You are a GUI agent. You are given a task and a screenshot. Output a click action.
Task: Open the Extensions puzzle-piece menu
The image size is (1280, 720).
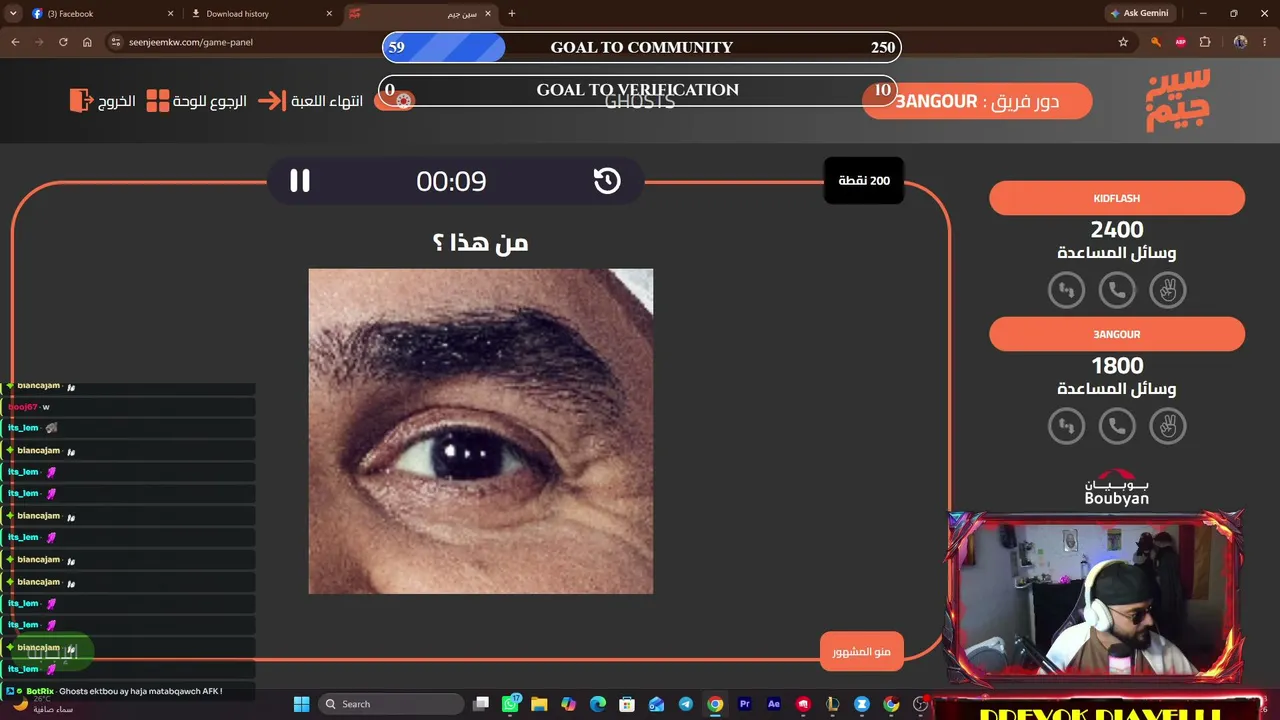(x=1205, y=42)
